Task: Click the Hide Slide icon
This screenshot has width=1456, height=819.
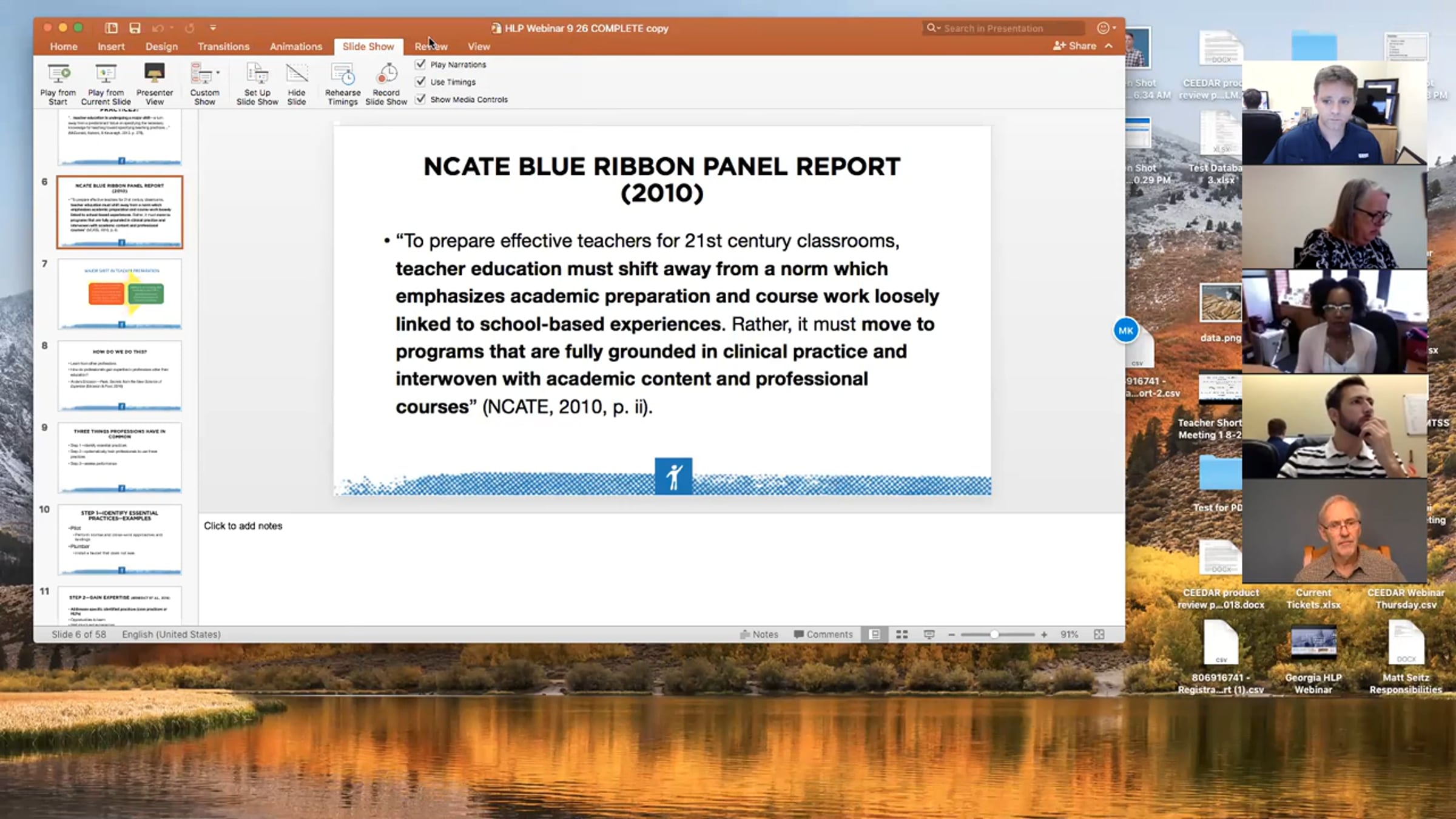Action: pos(297,74)
